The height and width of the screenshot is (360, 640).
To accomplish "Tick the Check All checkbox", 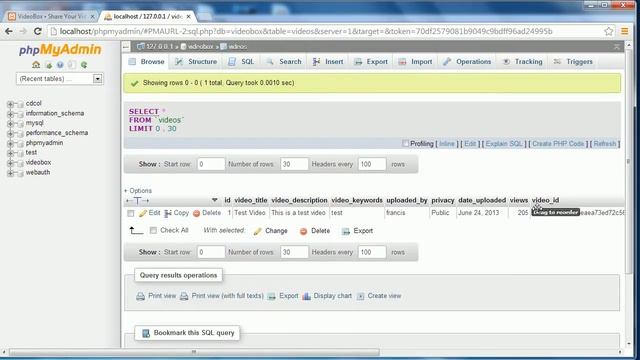I will coord(153,231).
